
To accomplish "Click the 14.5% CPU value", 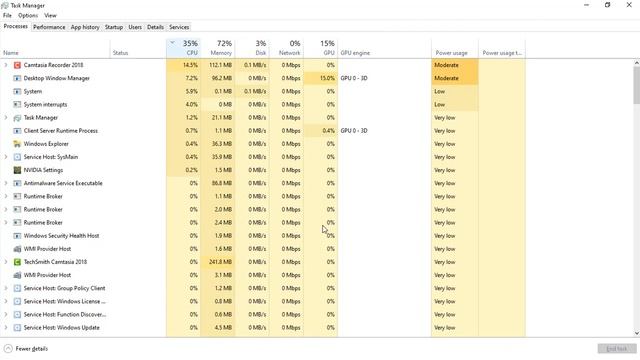I will click(190, 65).
